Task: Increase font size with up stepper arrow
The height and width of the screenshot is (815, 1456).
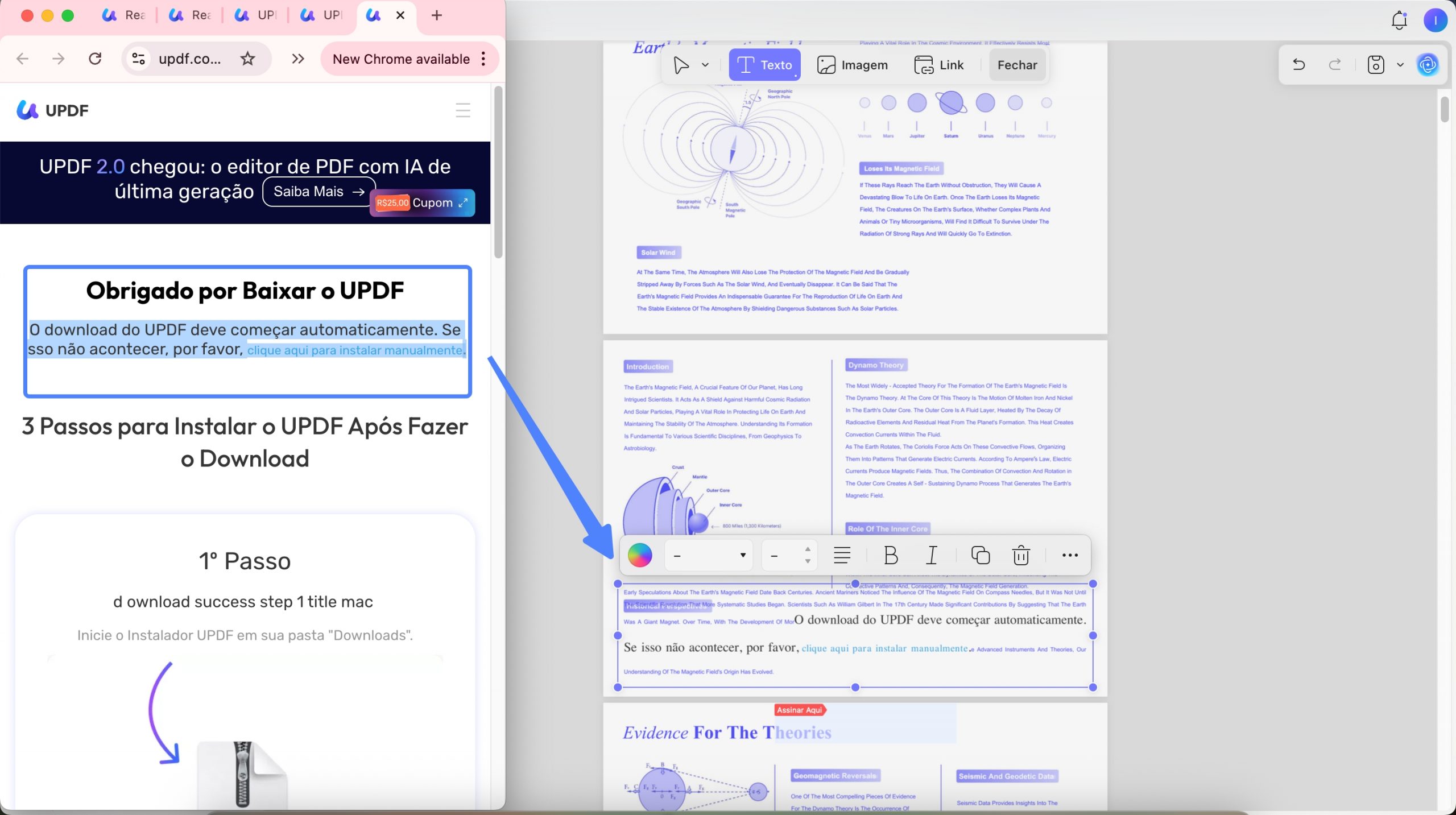Action: pyautogui.click(x=808, y=549)
